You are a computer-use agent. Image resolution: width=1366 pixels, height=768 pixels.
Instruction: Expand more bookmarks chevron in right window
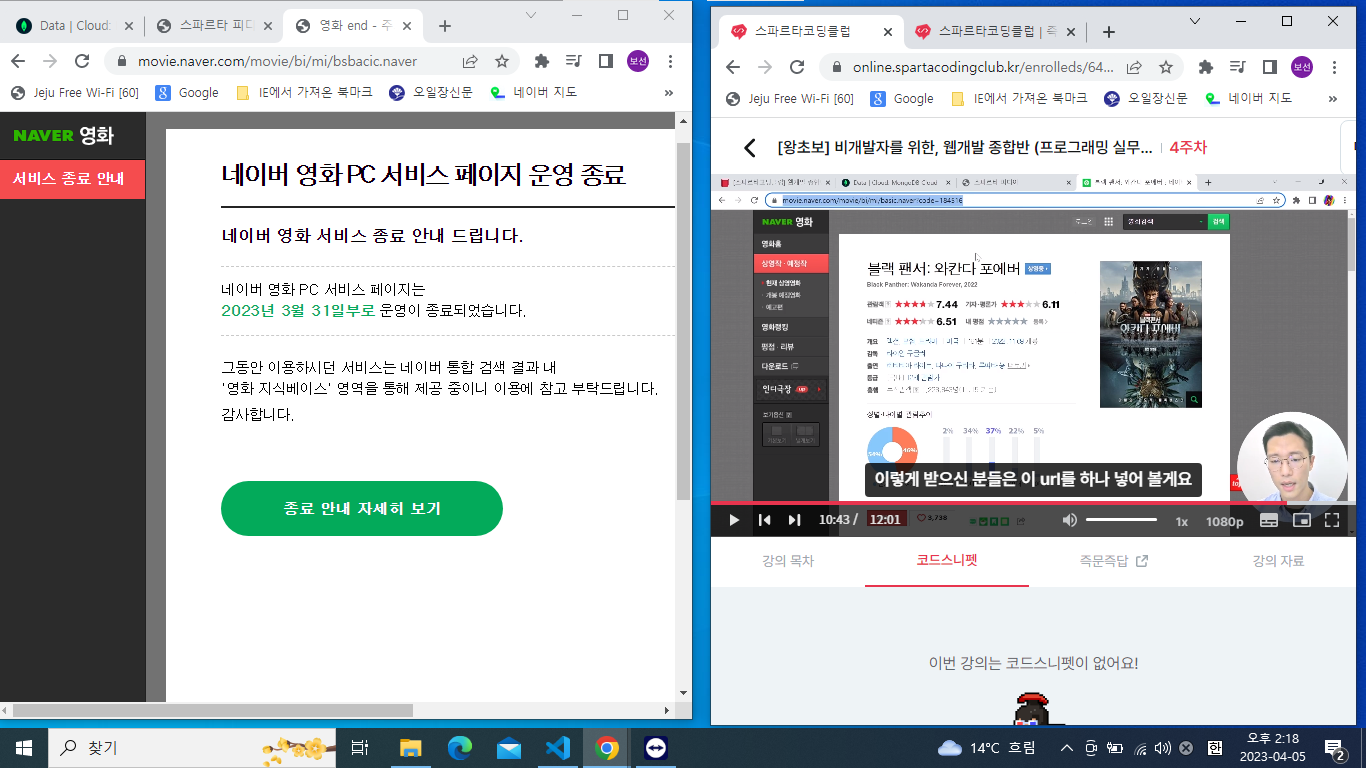point(1333,98)
